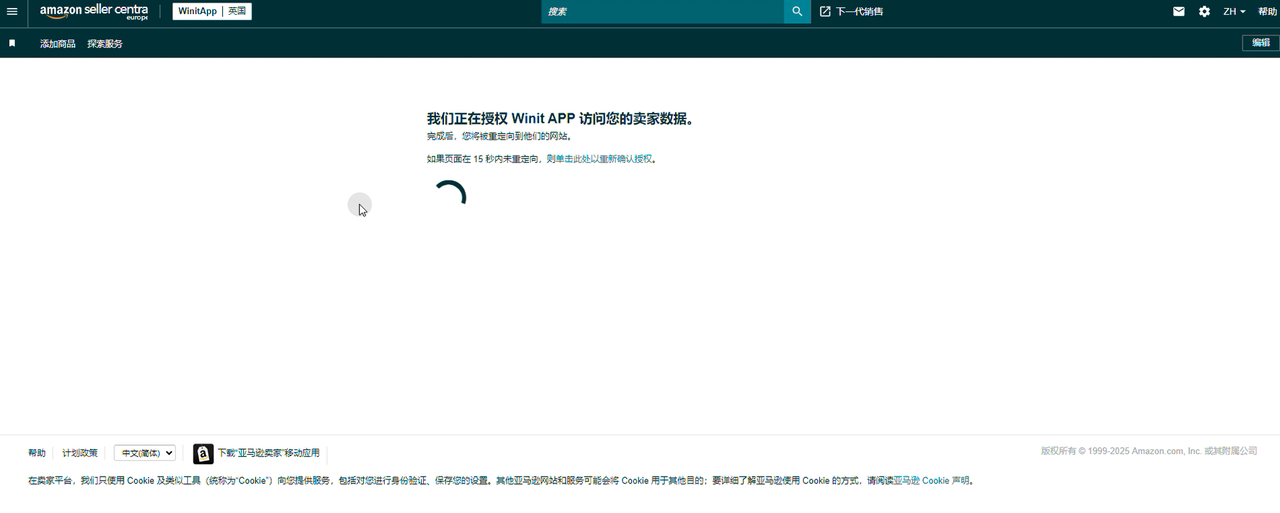Open the mail messages icon
The image size is (1280, 513).
[1179, 12]
